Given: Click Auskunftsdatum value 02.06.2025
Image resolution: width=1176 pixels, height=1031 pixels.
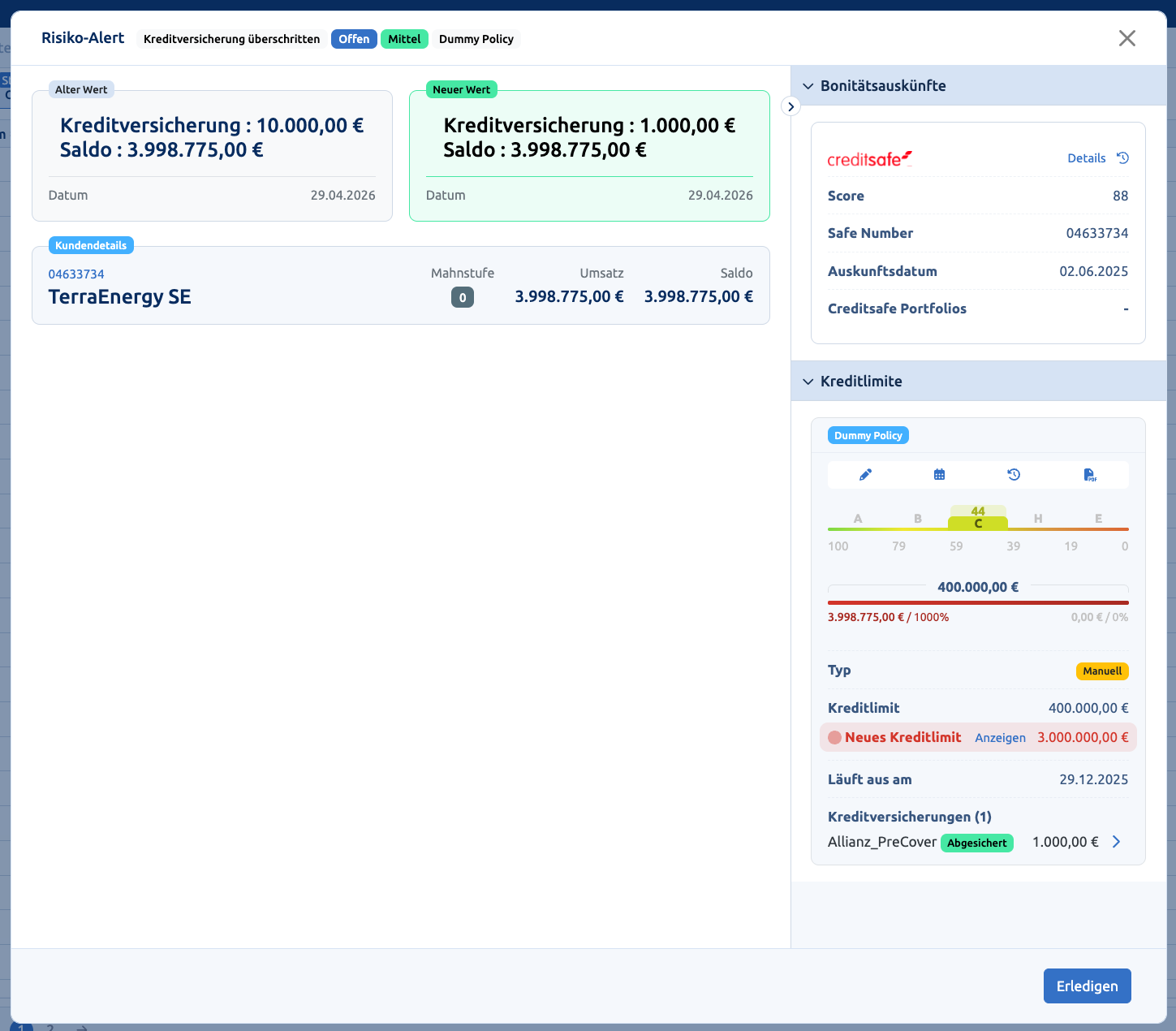Looking at the screenshot, I should (1094, 271).
